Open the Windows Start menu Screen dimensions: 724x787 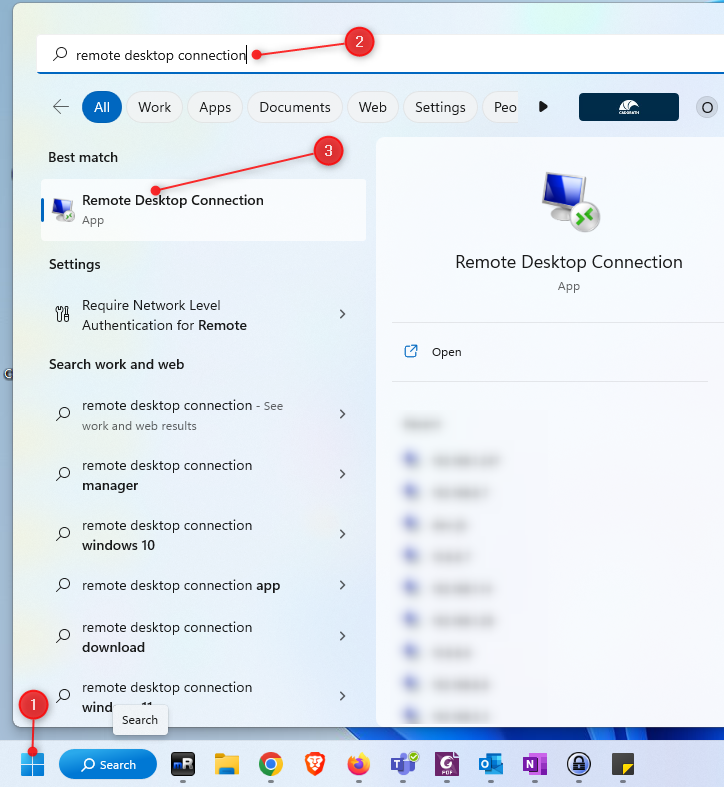coord(33,764)
